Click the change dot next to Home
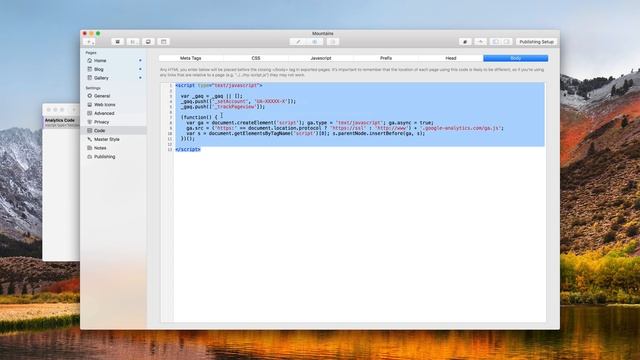Image resolution: width=640 pixels, height=360 pixels. (x=140, y=60)
